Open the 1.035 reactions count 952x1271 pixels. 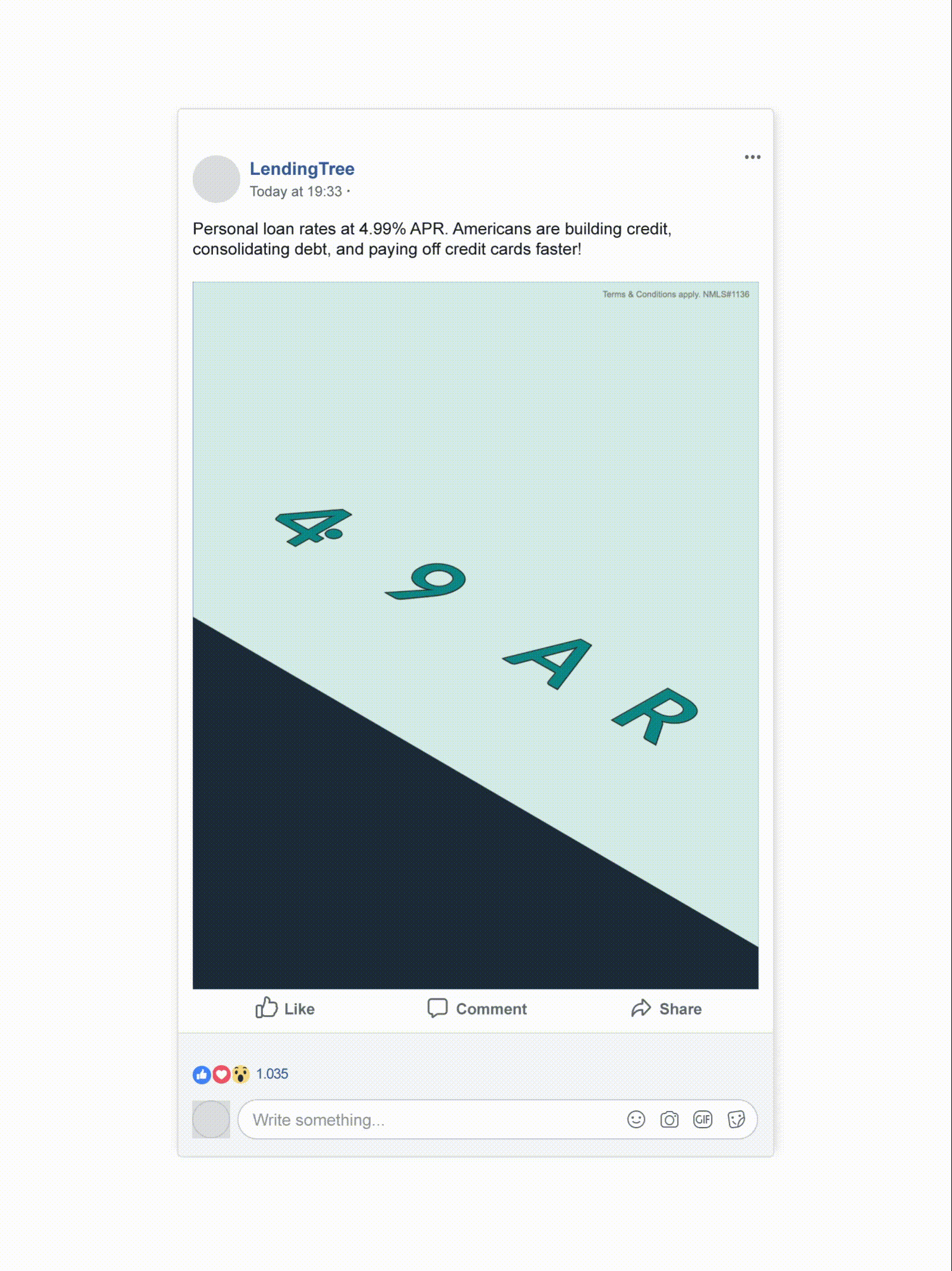tap(272, 1074)
